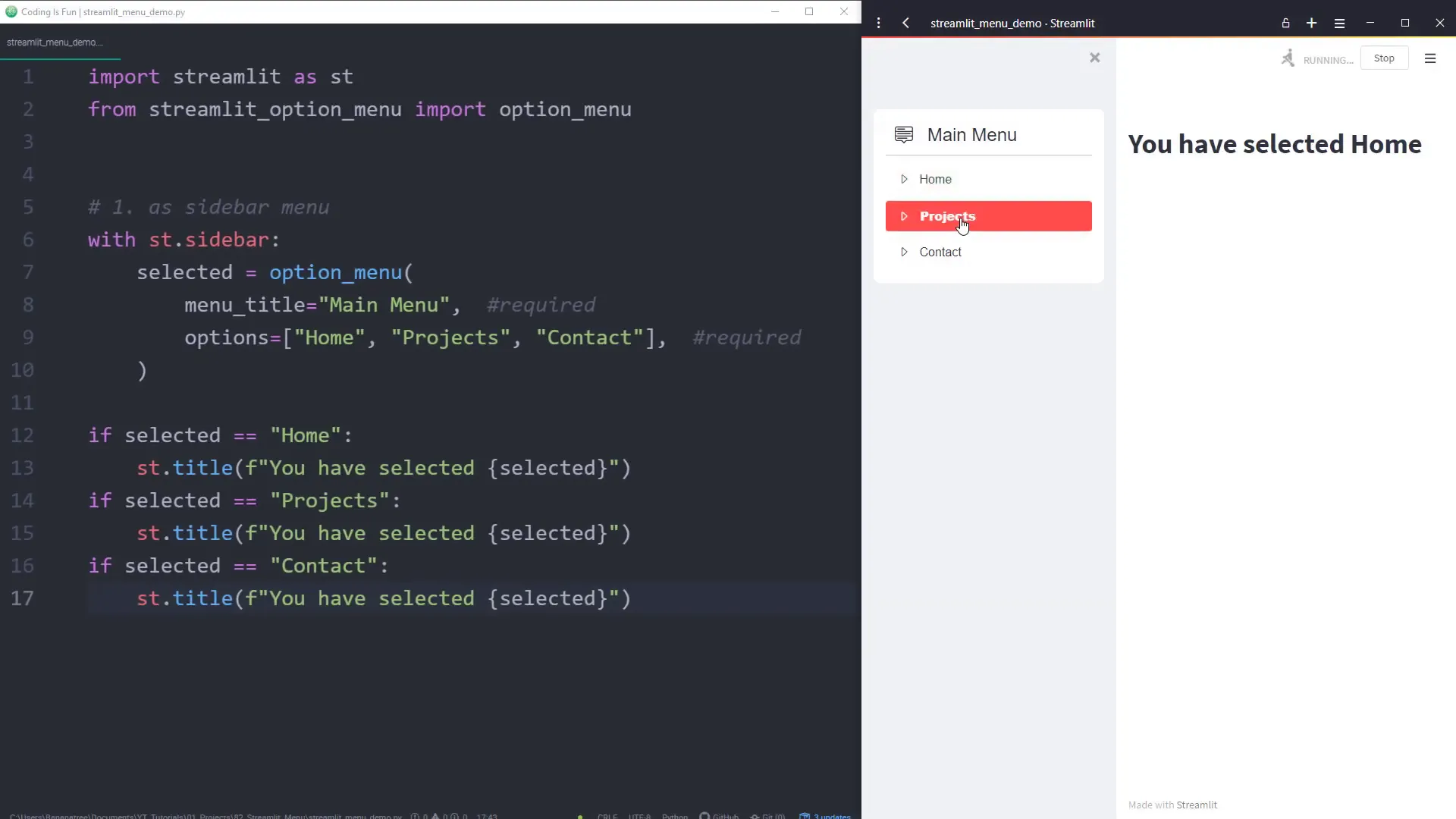Open the vertical dots browser menu
The width and height of the screenshot is (1456, 819).
click(879, 24)
